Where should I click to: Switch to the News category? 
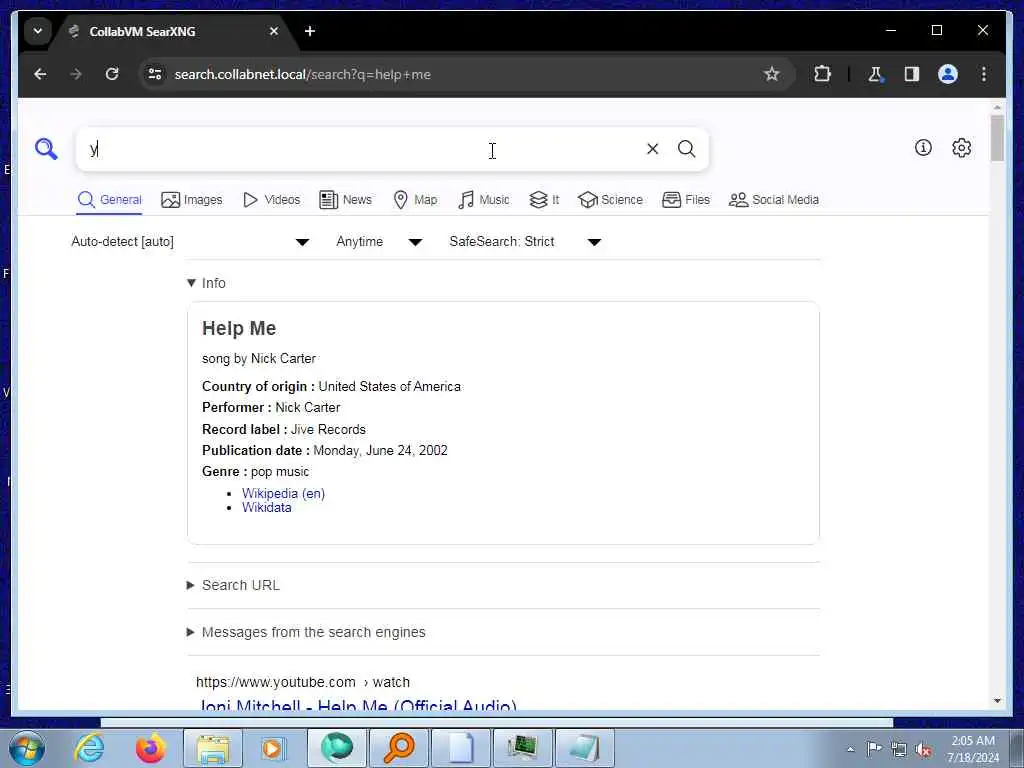(x=345, y=200)
